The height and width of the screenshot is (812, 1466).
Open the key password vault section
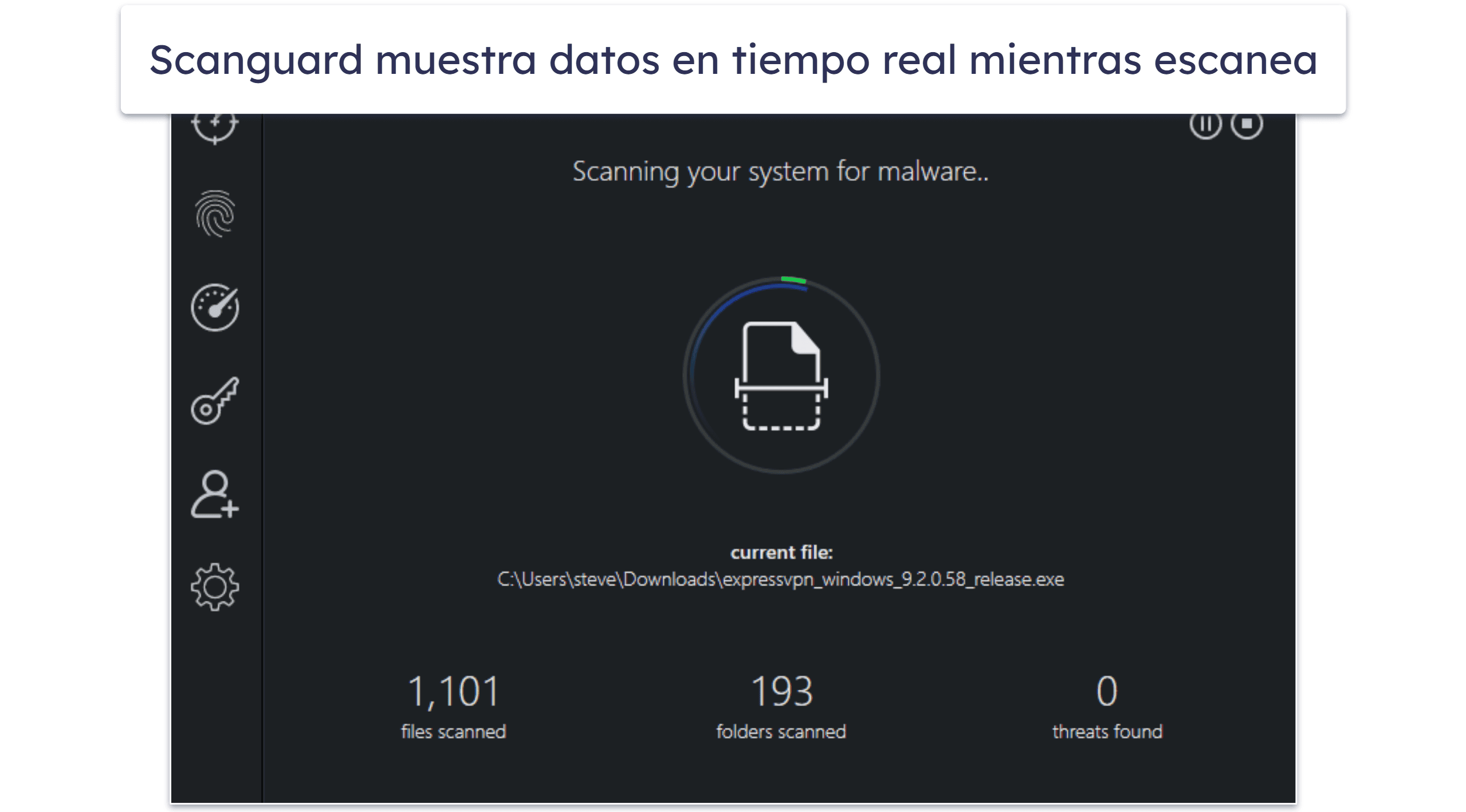215,400
